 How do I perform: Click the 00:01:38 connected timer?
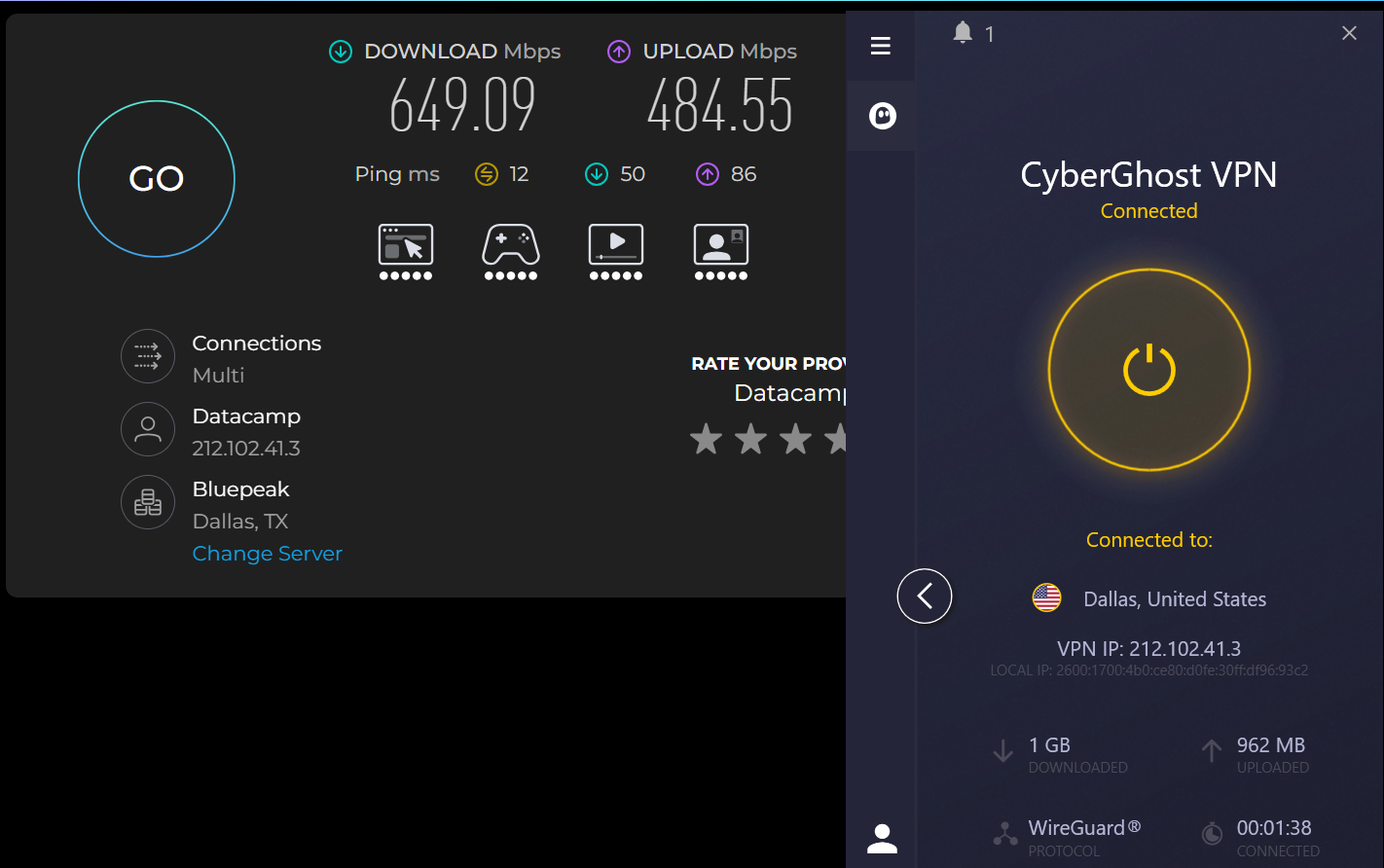click(1274, 828)
